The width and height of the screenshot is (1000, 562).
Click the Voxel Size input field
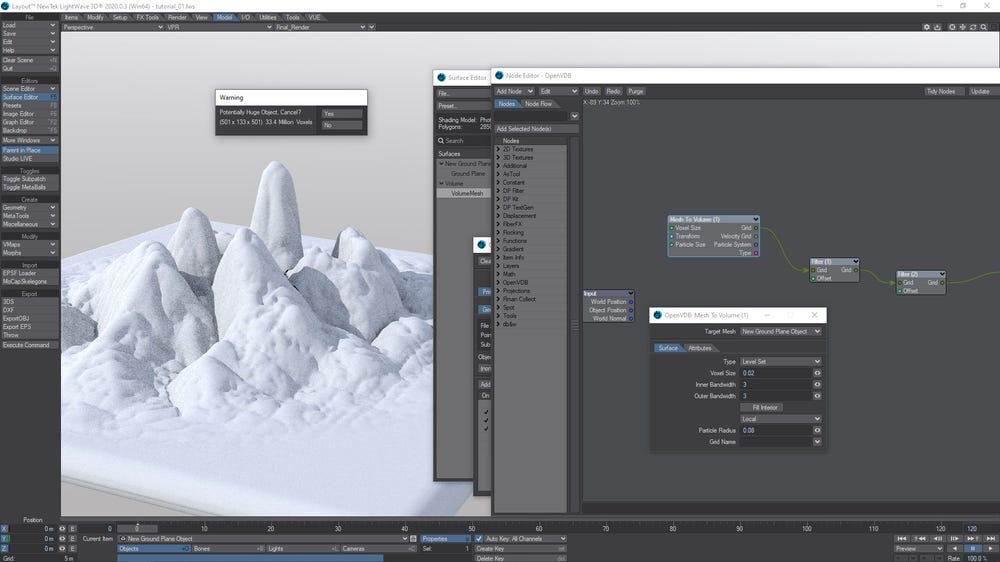tap(776, 373)
